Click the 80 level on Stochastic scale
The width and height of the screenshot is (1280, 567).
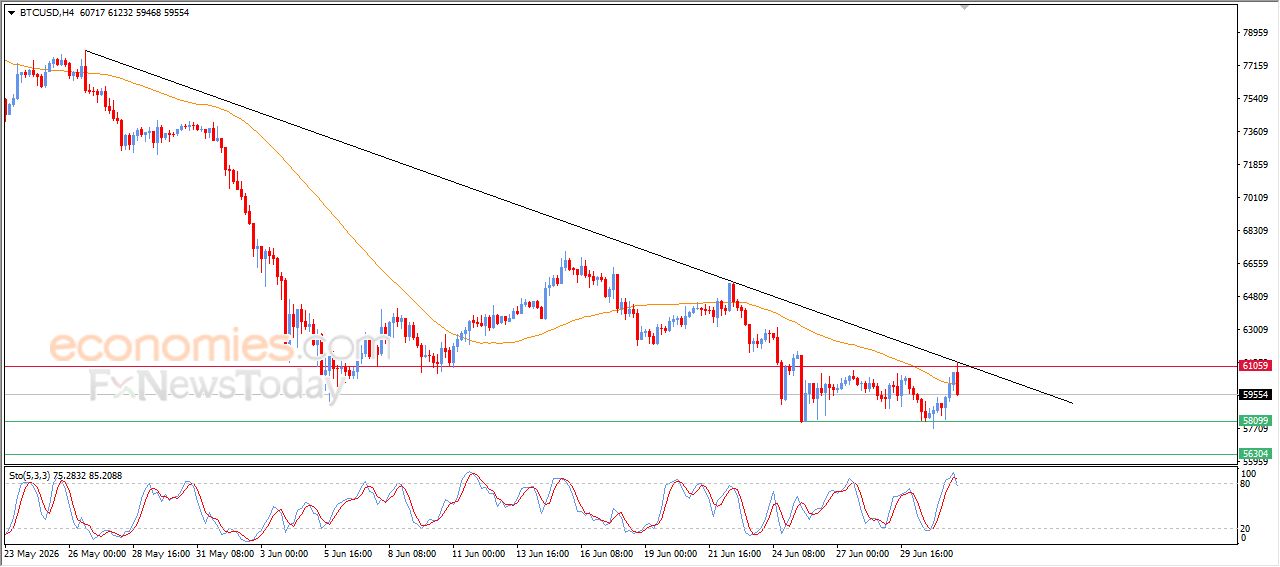click(1244, 484)
